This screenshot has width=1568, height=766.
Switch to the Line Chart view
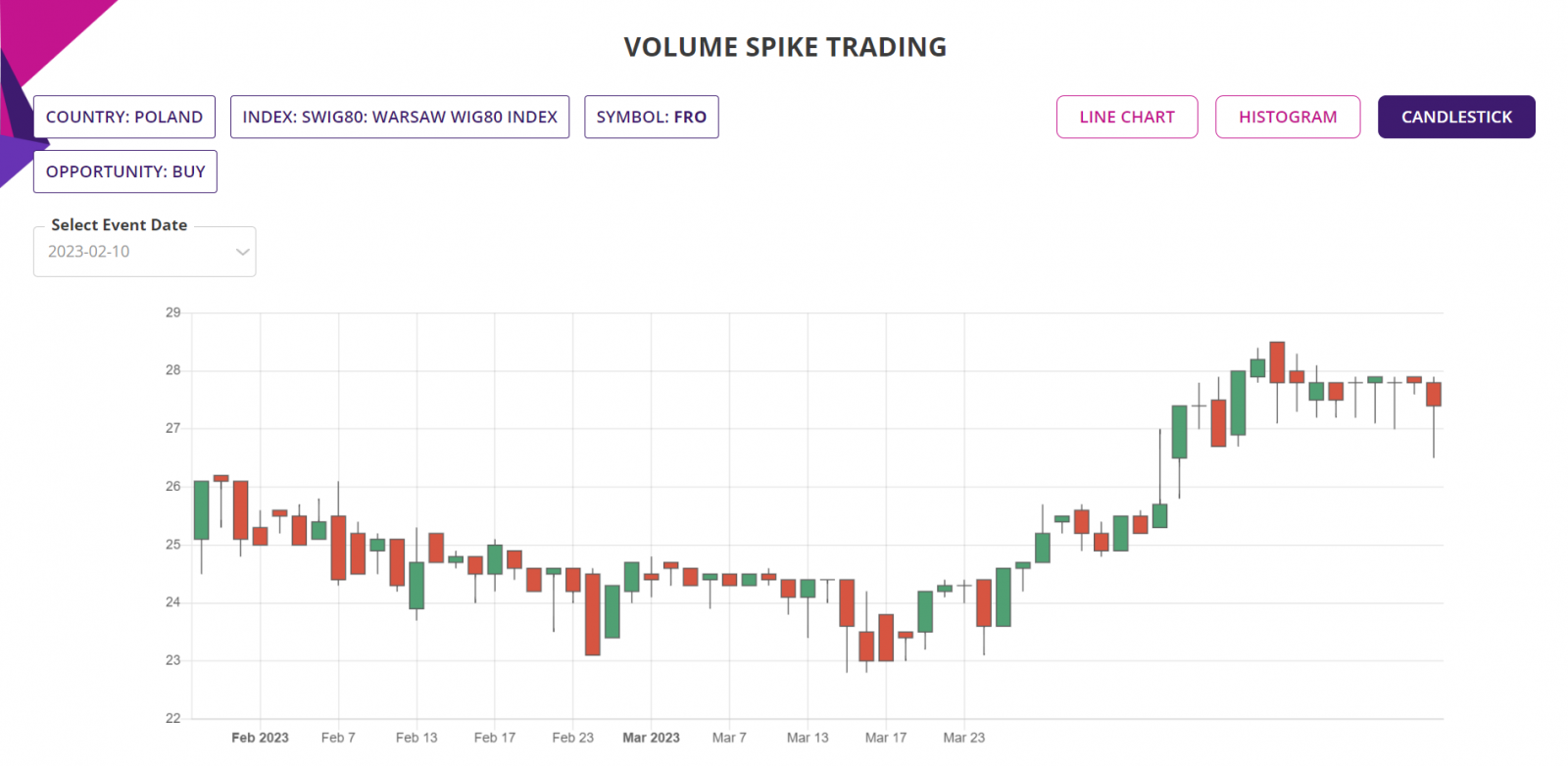[x=1127, y=117]
